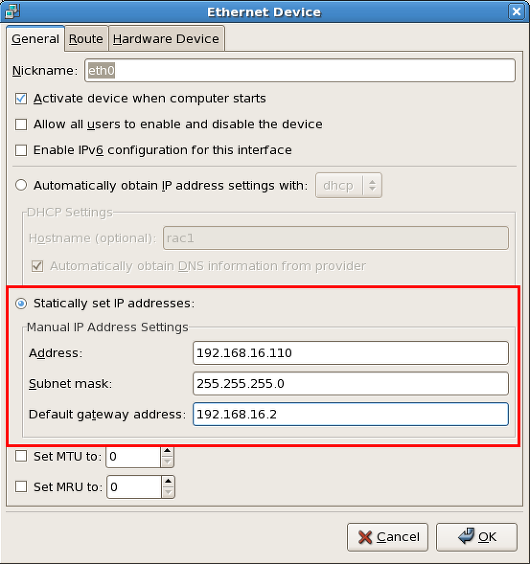Open the Route tab
This screenshot has width=530, height=564.
point(86,39)
